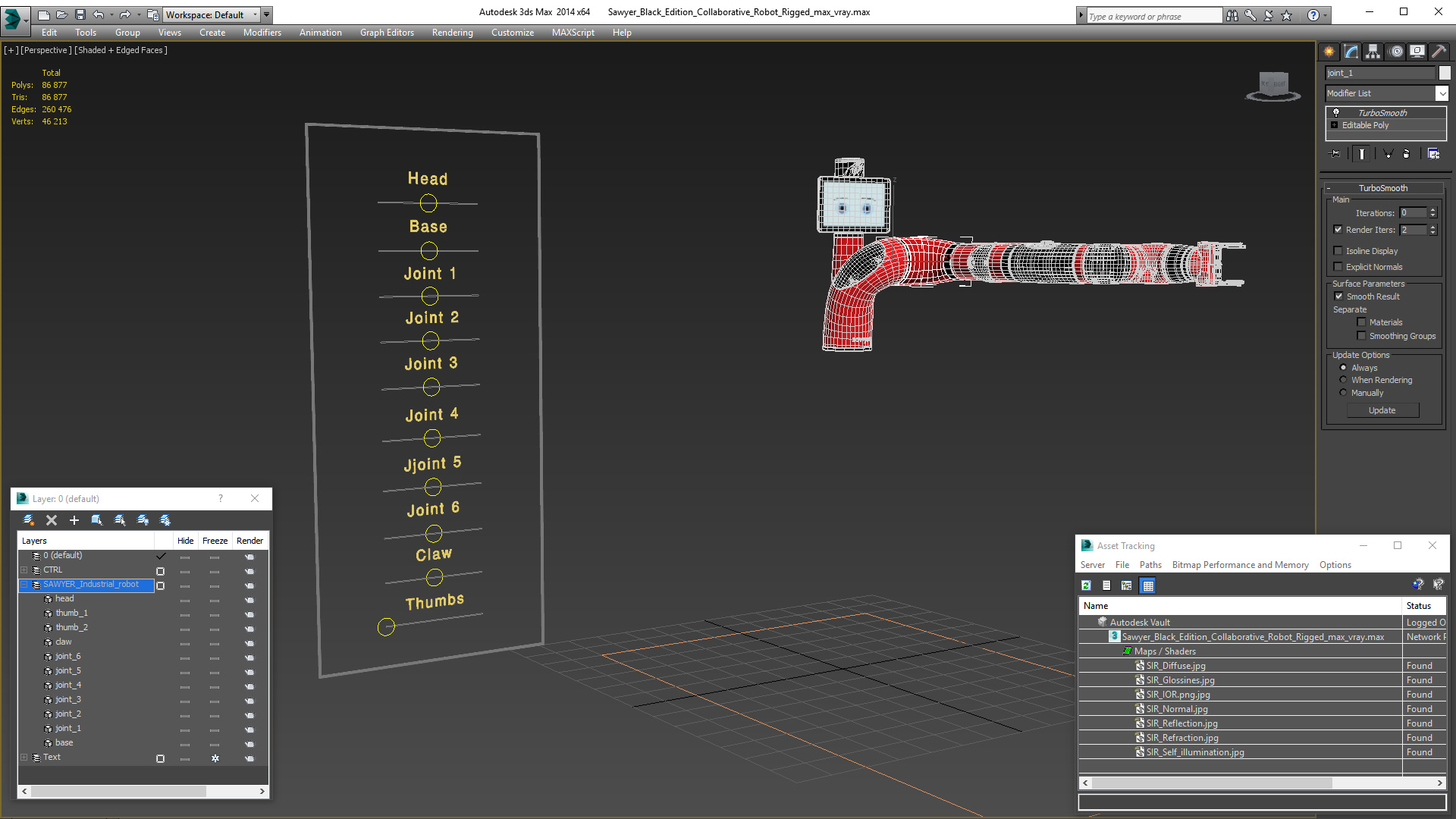Open the Modifiers menu
Image resolution: width=1456 pixels, height=819 pixels.
click(x=262, y=33)
